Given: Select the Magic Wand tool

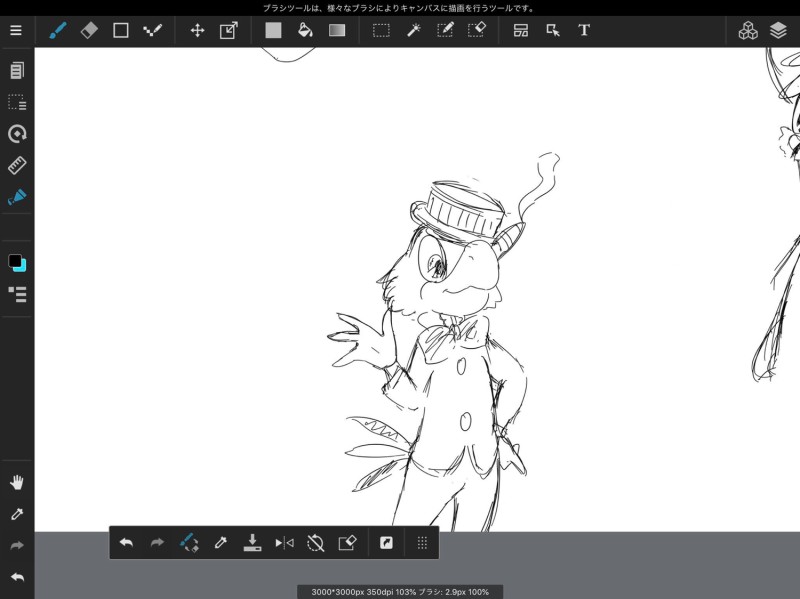Looking at the screenshot, I should point(413,31).
